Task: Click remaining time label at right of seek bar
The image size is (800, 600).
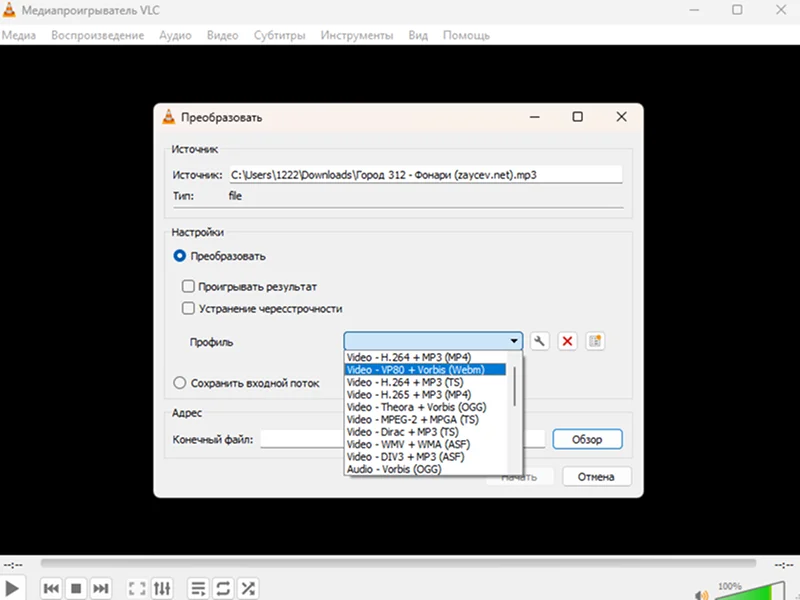Action: tap(784, 565)
